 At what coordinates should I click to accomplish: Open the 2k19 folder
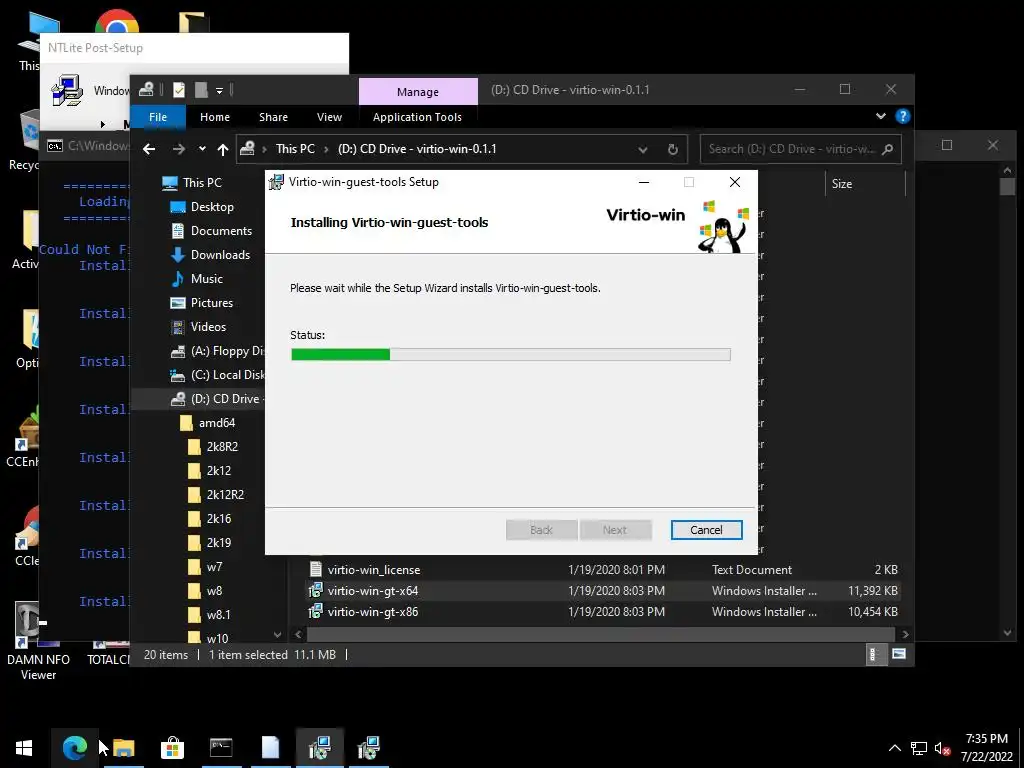coord(218,543)
